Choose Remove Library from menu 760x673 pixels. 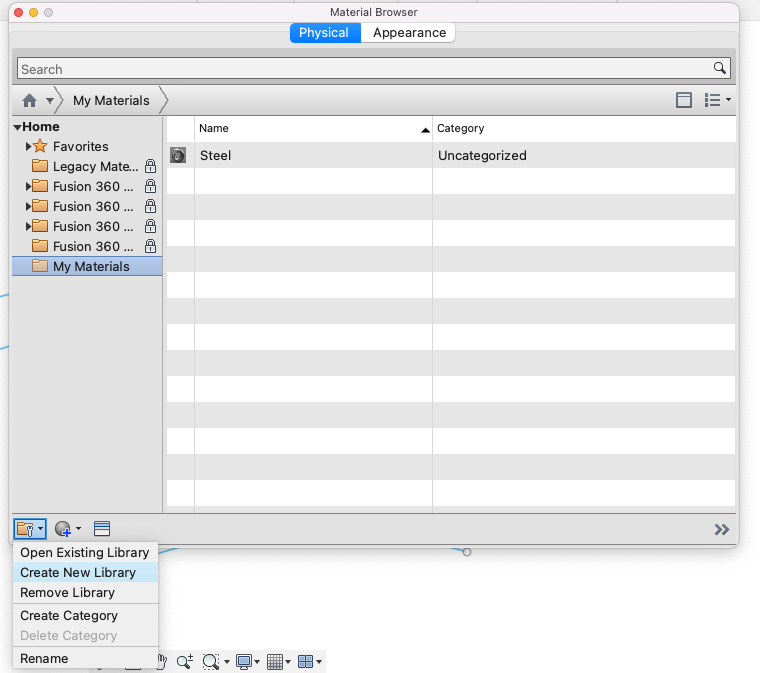coord(85,592)
